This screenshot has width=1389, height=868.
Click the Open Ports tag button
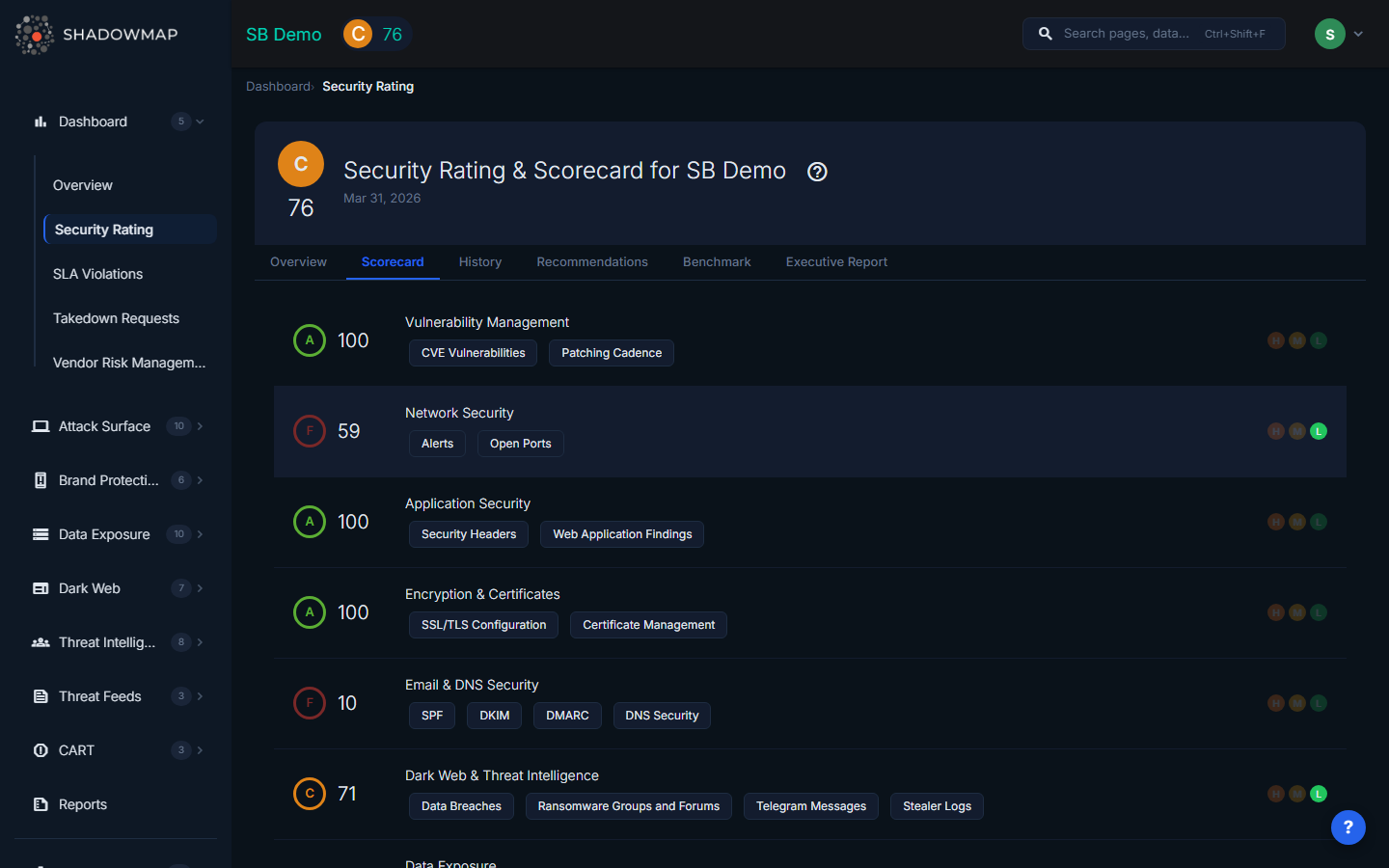[520, 444]
